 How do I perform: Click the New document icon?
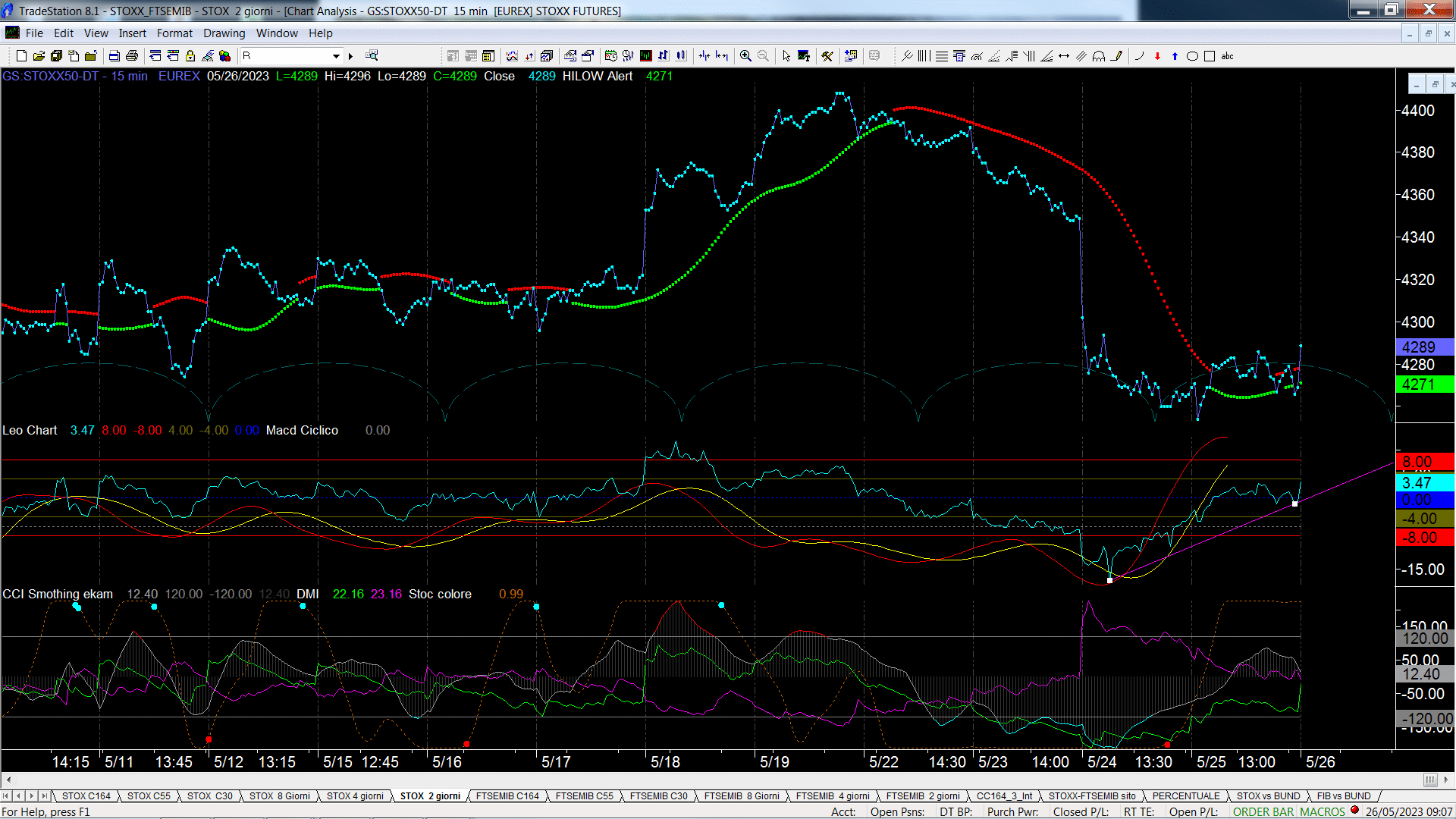point(21,55)
